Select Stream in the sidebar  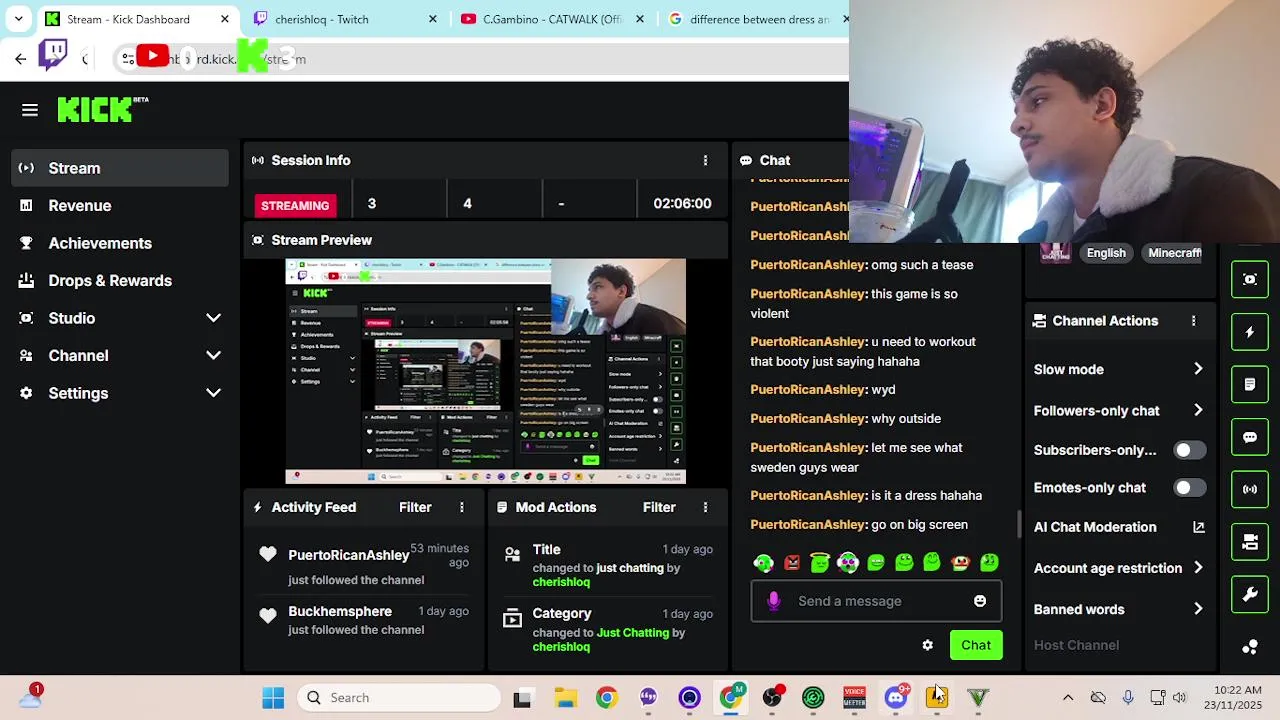click(x=120, y=168)
